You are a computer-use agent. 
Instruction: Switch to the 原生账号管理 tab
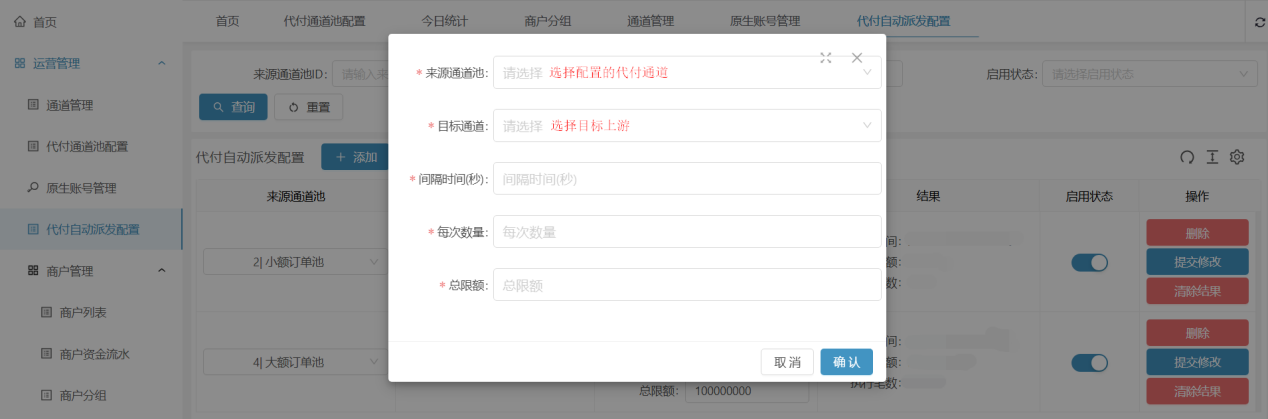[765, 21]
